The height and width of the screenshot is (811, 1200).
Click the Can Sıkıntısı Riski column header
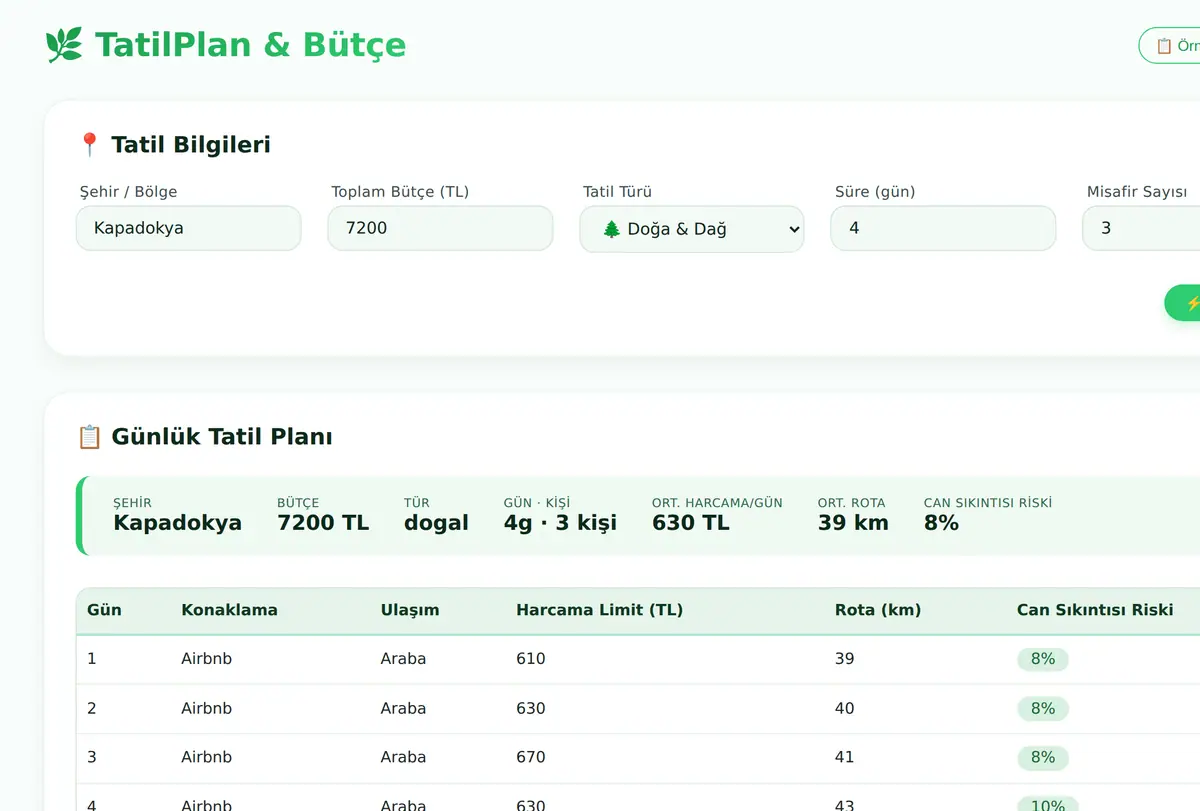tap(1095, 610)
